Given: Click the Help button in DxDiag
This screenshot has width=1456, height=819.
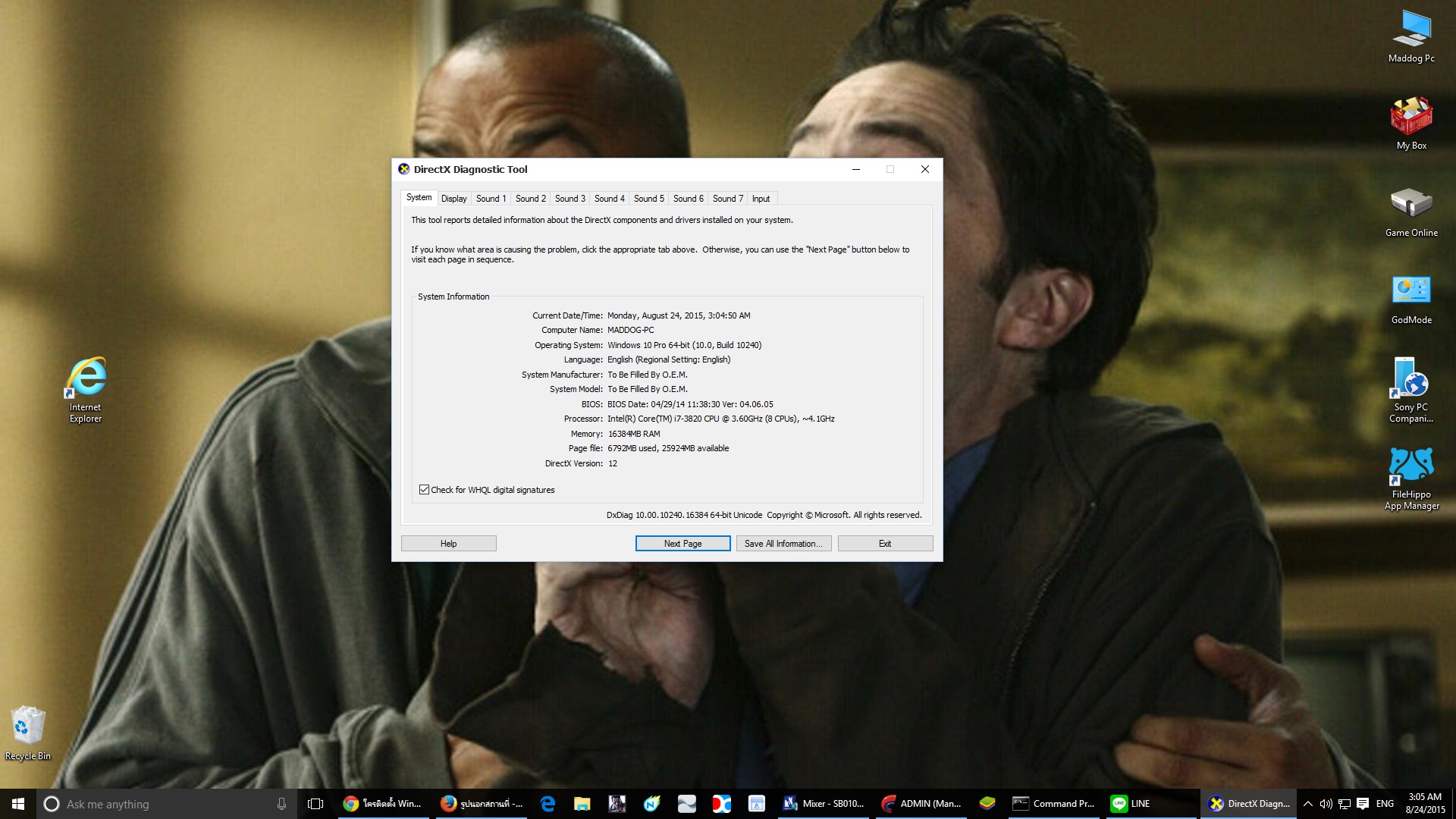Looking at the screenshot, I should (448, 544).
